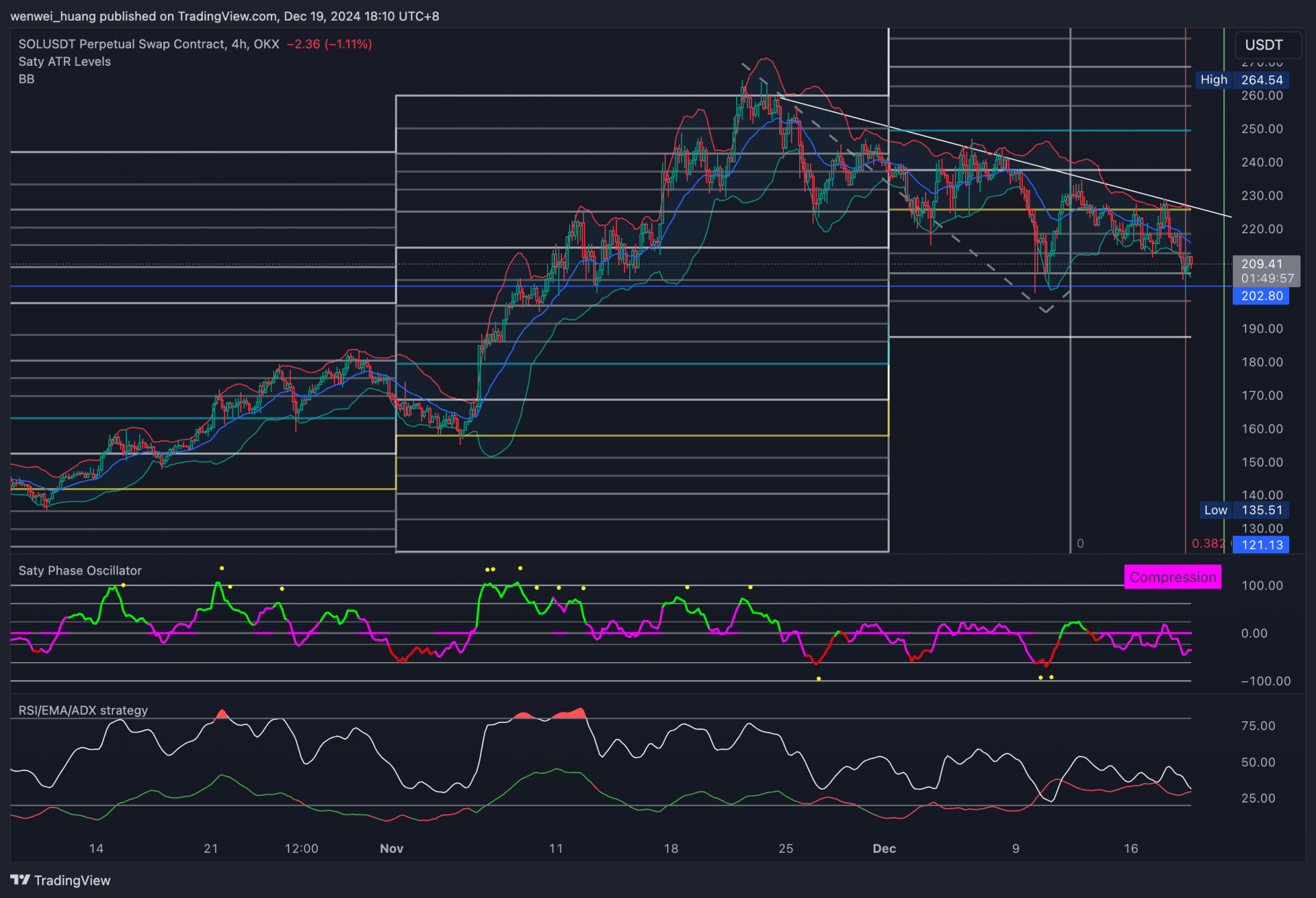The height and width of the screenshot is (898, 1316).
Task: Click the Nov date on time axis
Action: pos(391,849)
